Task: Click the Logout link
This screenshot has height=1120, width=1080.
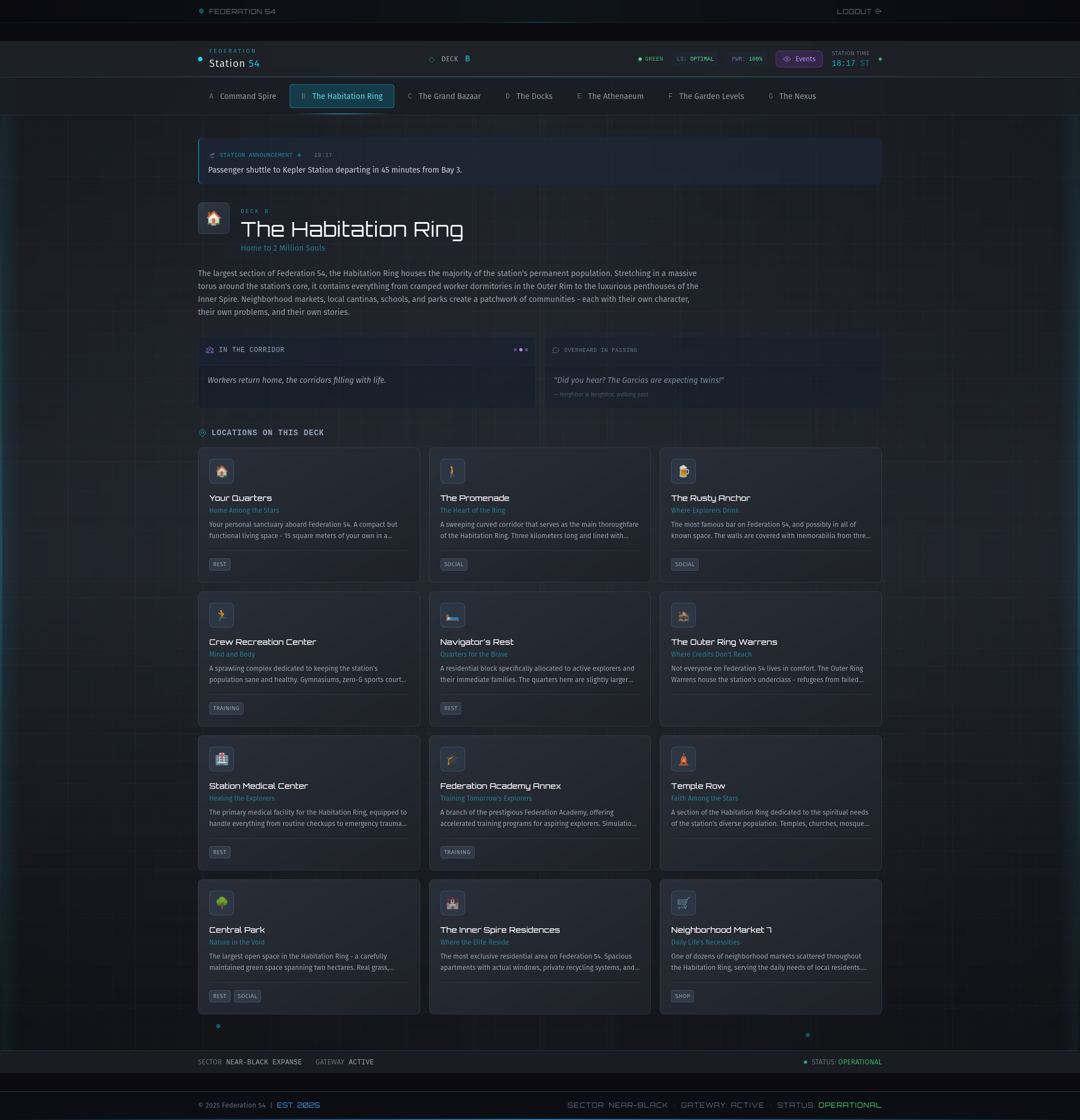Action: tap(858, 11)
